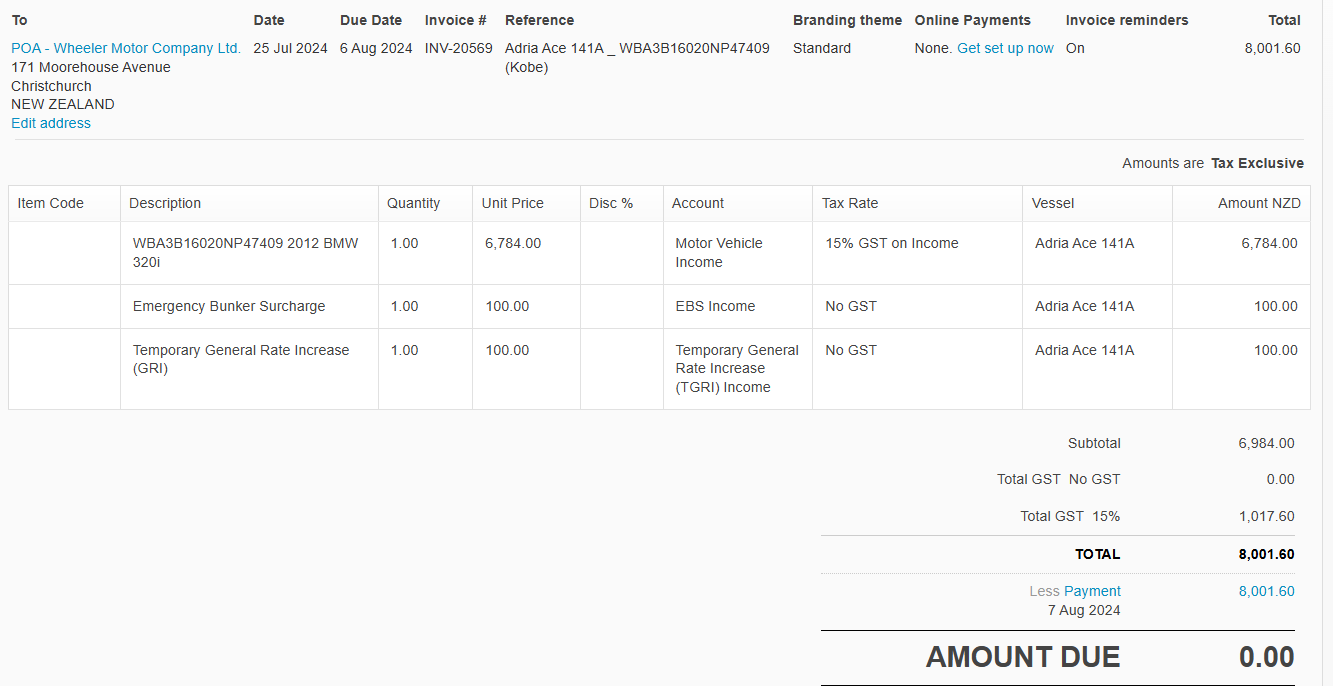Click the Amount NZD column header
This screenshot has height=686, width=1333.
click(x=1241, y=203)
